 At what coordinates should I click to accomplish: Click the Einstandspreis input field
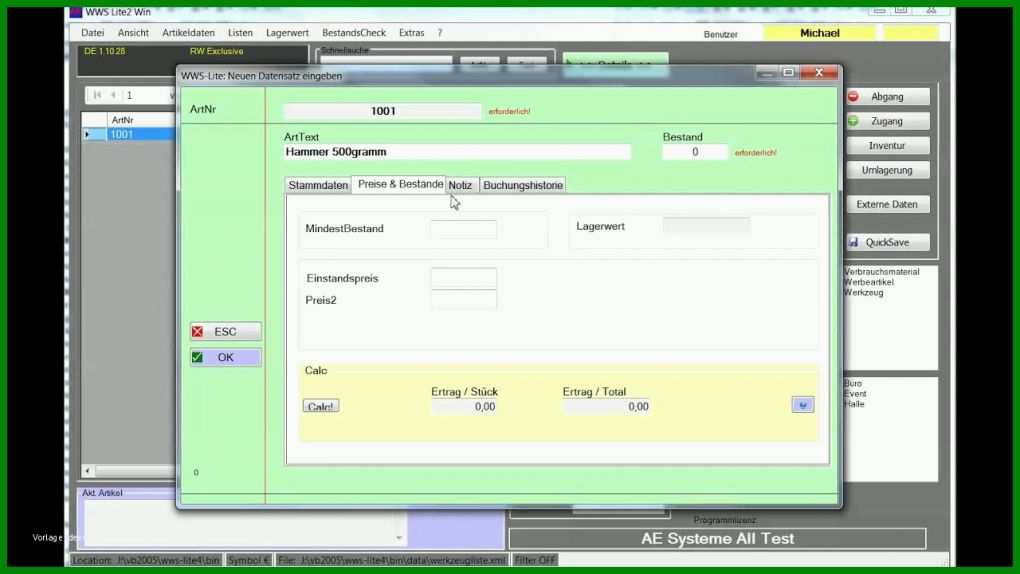coord(463,278)
